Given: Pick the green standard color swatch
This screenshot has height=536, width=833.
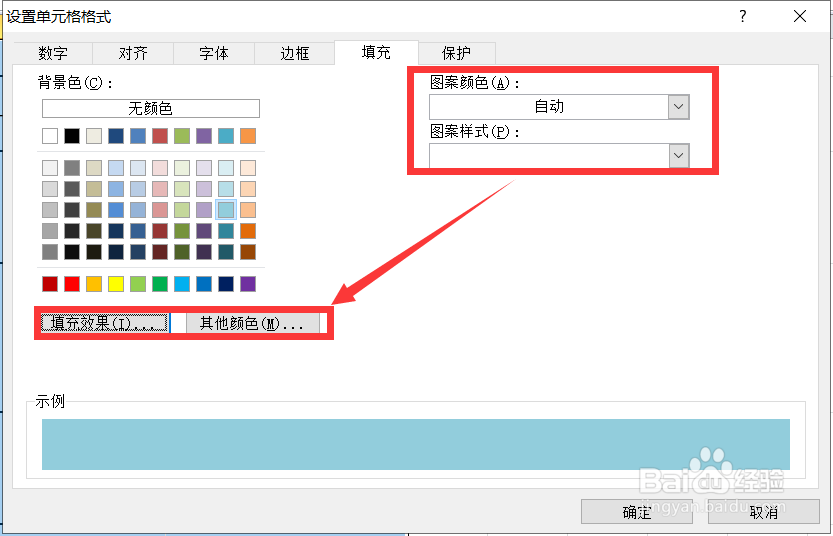Looking at the screenshot, I should pyautogui.click(x=160, y=284).
